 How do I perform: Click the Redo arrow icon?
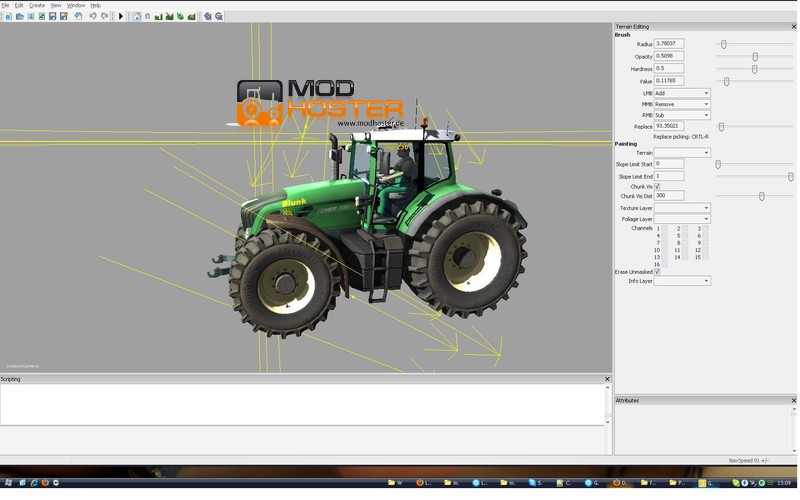coord(105,16)
